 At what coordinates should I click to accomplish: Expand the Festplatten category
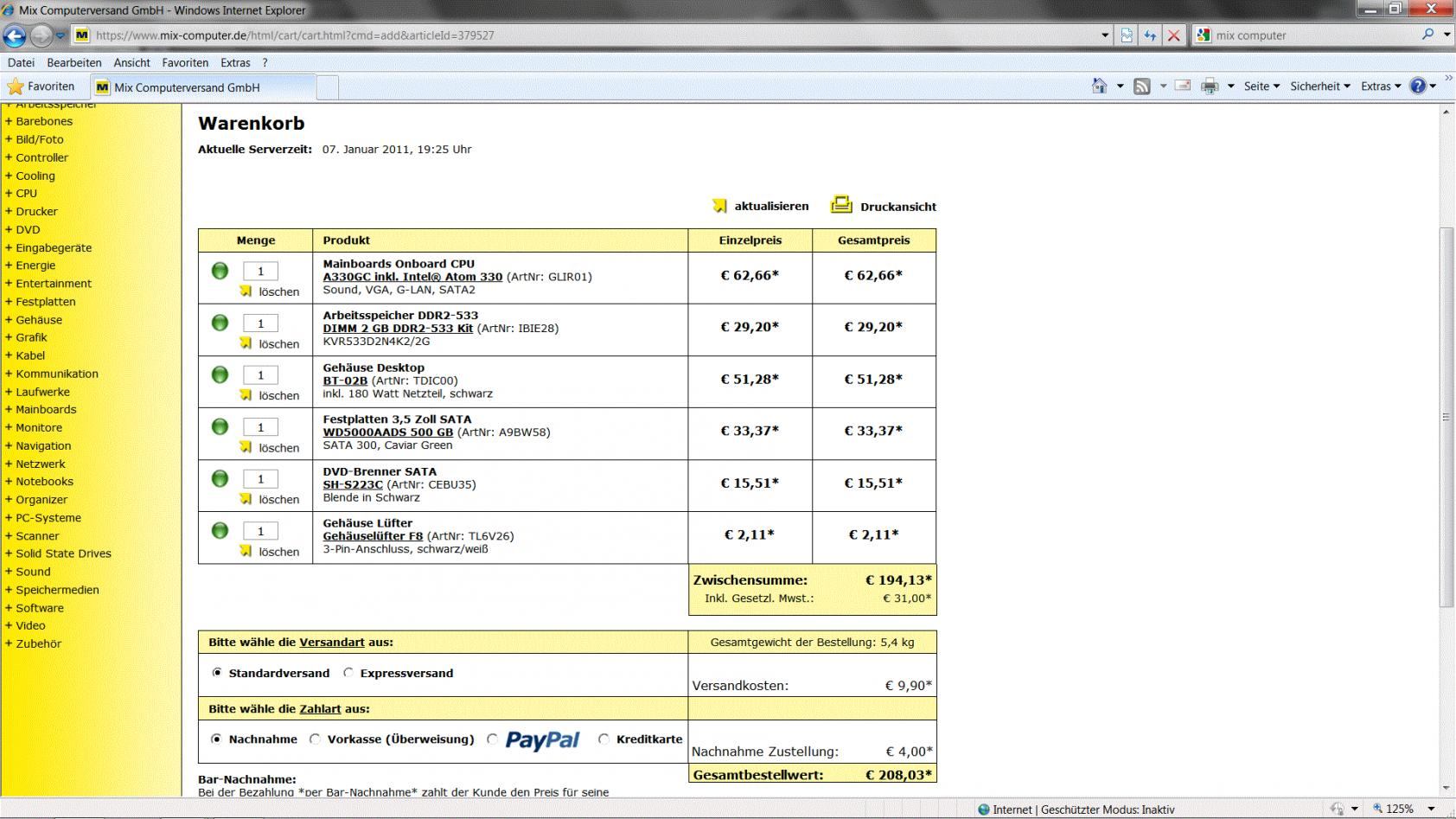tap(41, 302)
